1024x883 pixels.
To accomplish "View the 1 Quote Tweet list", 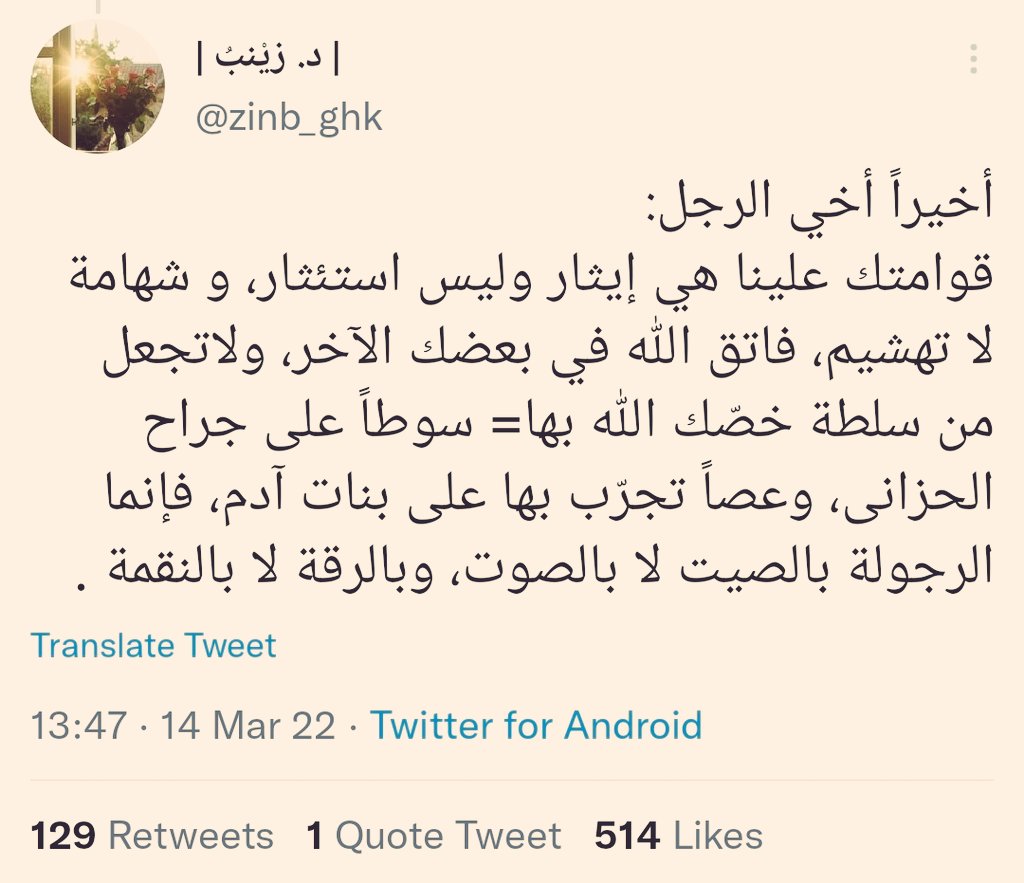I will (434, 836).
